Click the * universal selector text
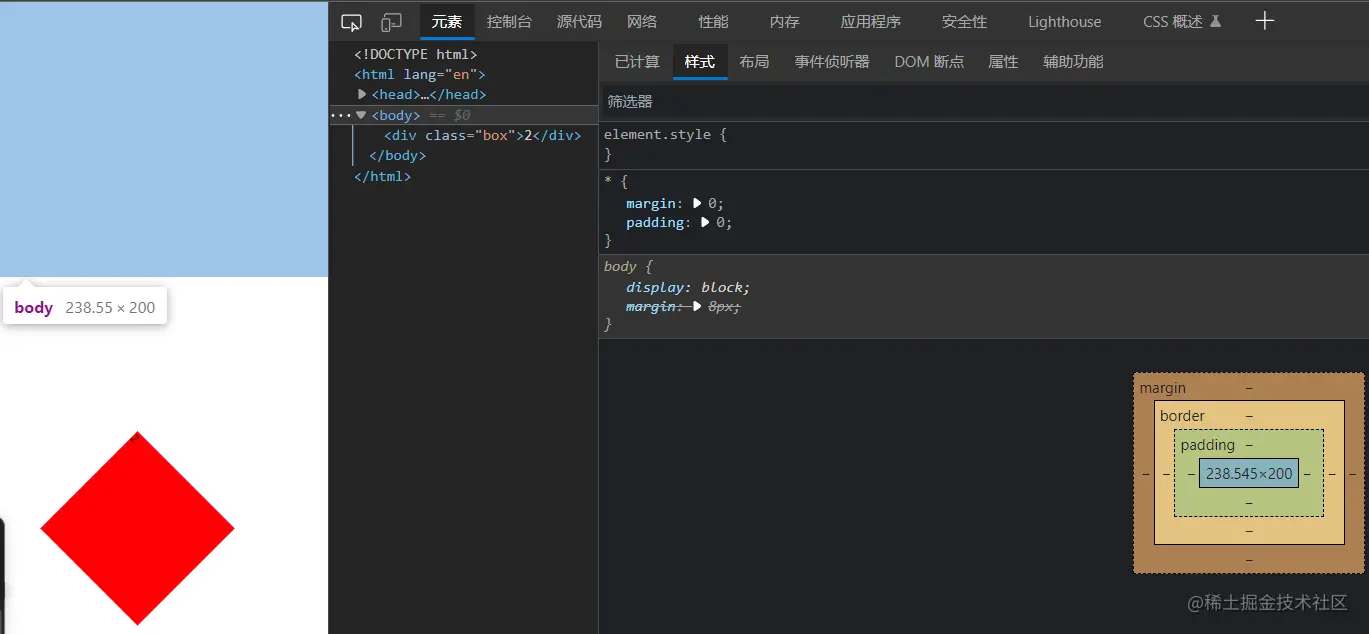Image resolution: width=1369 pixels, height=634 pixels. [608, 182]
